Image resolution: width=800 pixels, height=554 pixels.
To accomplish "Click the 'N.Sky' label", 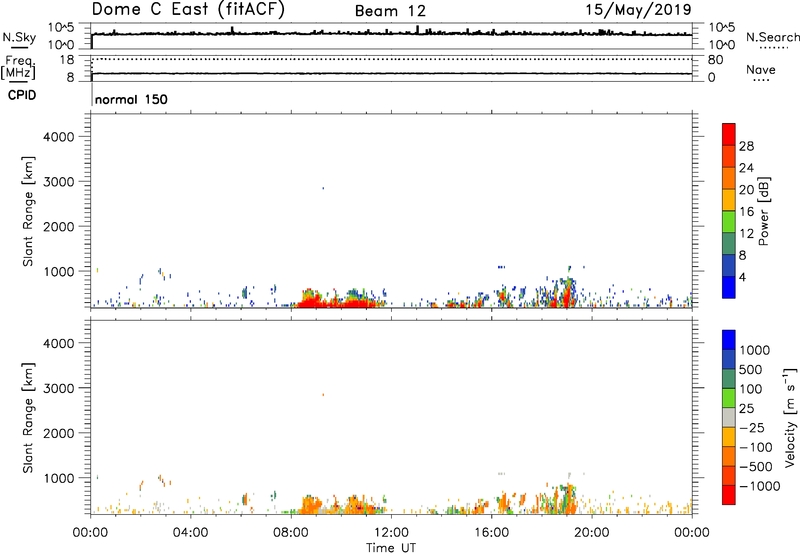I will 19,37.
